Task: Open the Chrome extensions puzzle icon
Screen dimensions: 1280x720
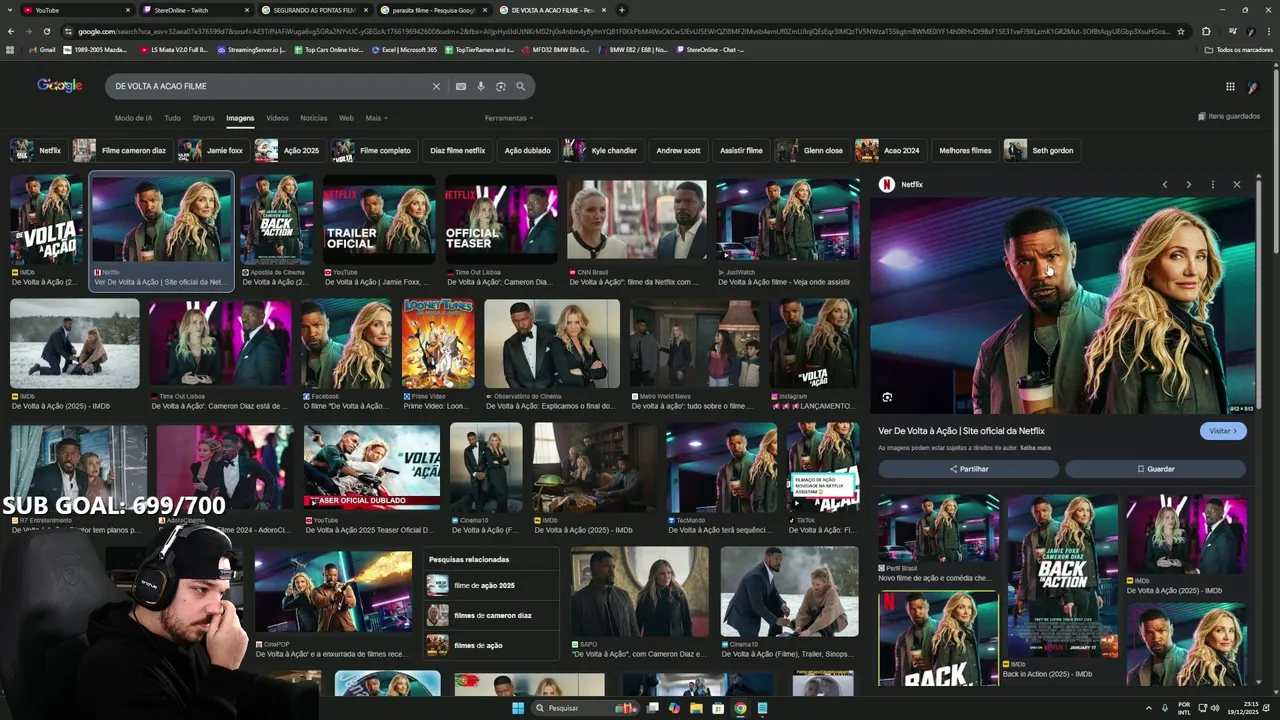Action: point(1206,31)
